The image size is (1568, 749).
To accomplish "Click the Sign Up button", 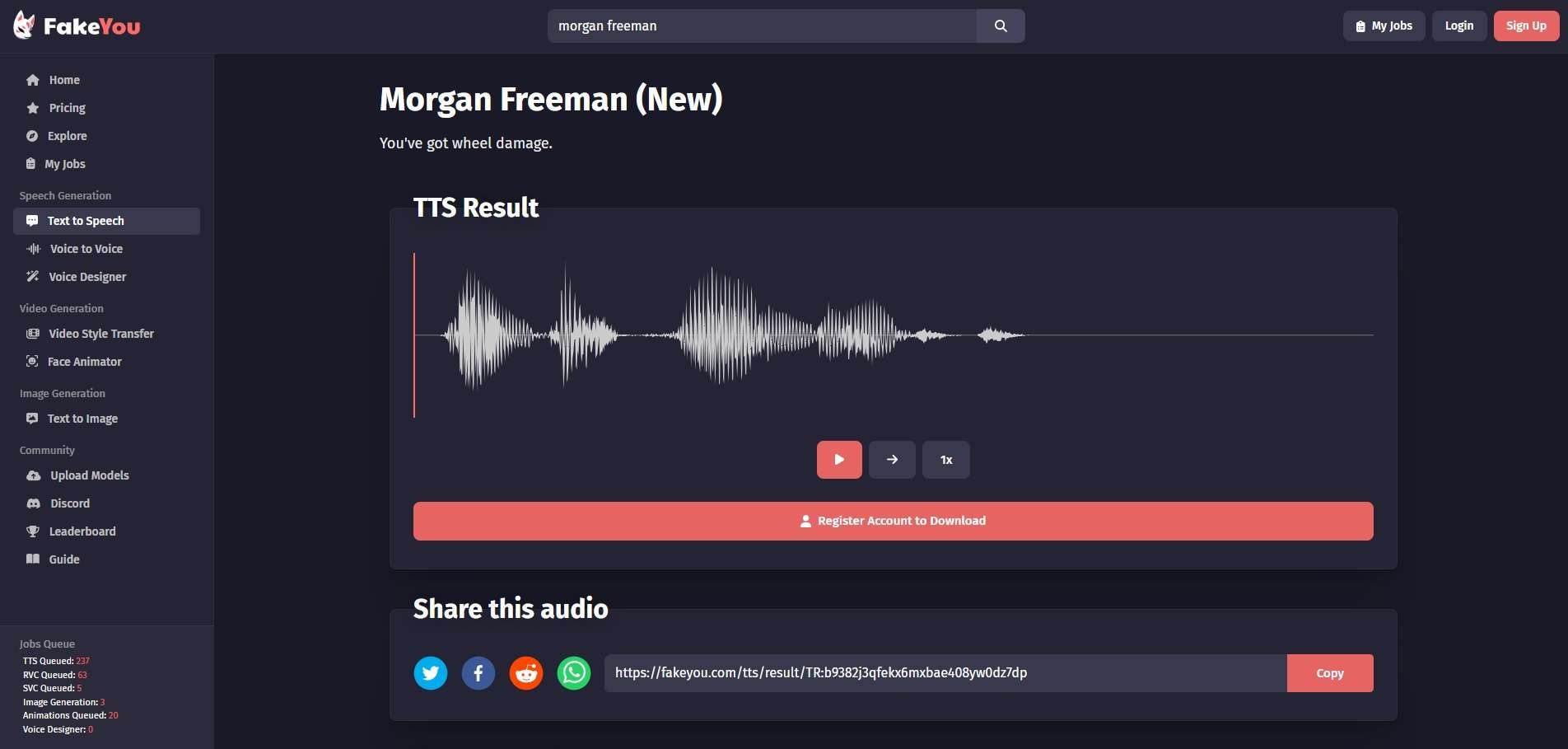I will 1526,26.
